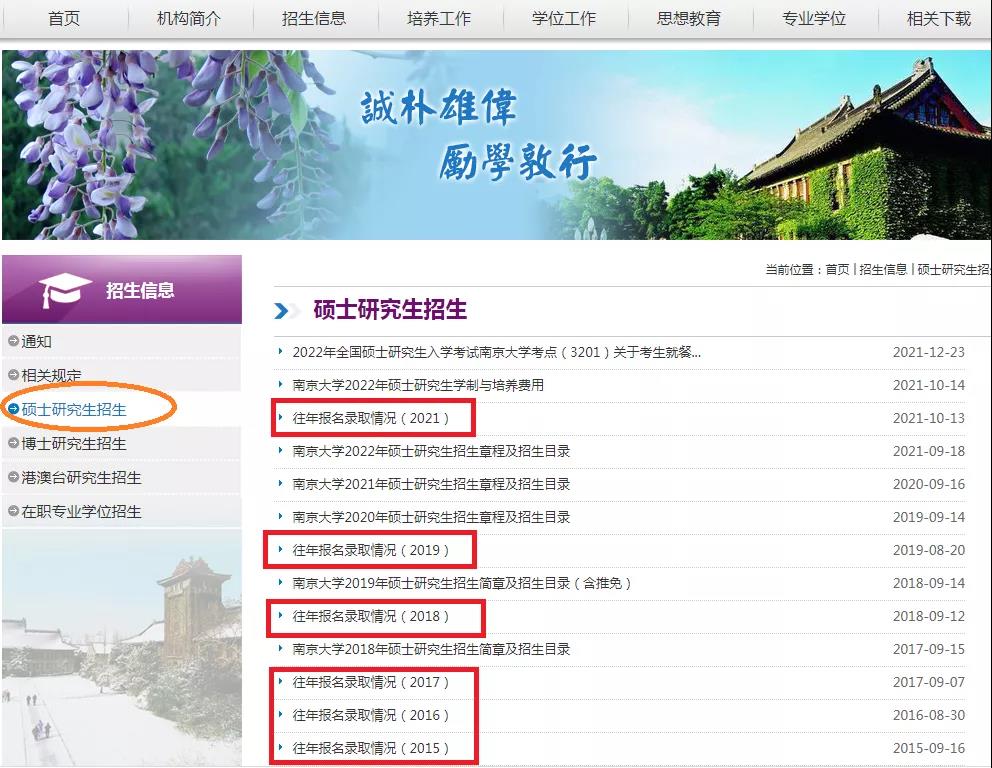The image size is (992, 768).
Task: Click the date 2015-09-16
Action: point(929,748)
